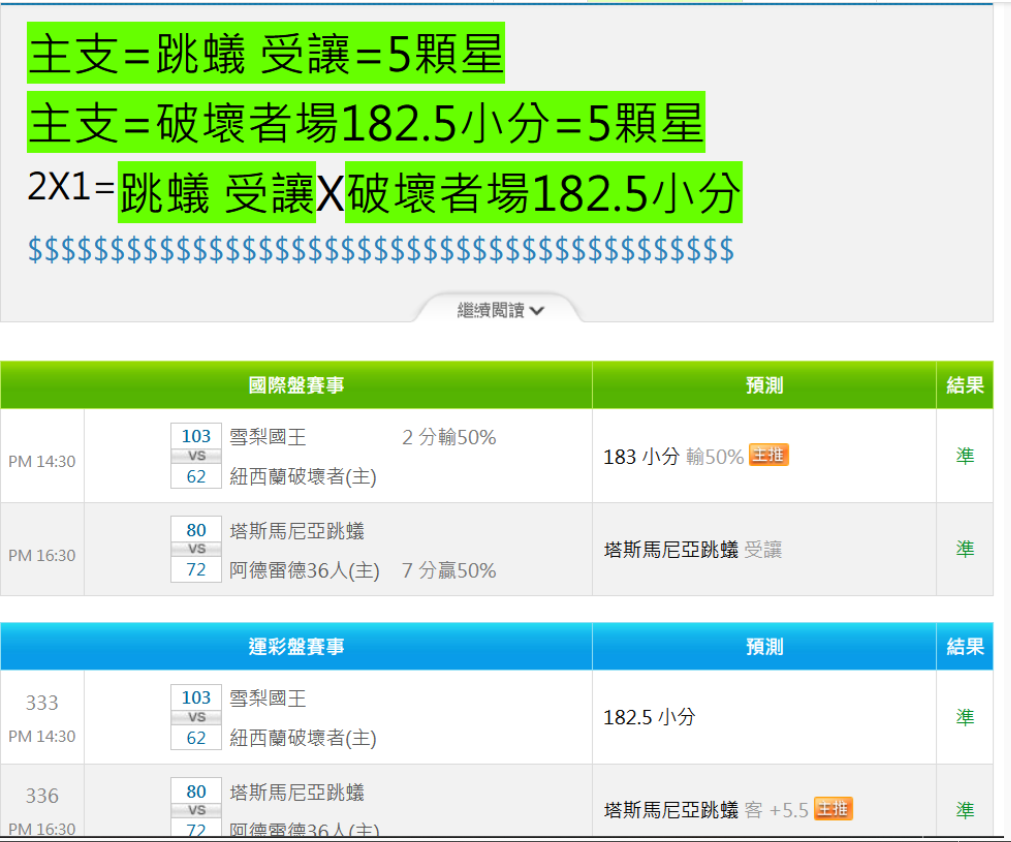
Task: Open 阿德雷德36人(主) team link in 國際盤
Action: (304, 571)
